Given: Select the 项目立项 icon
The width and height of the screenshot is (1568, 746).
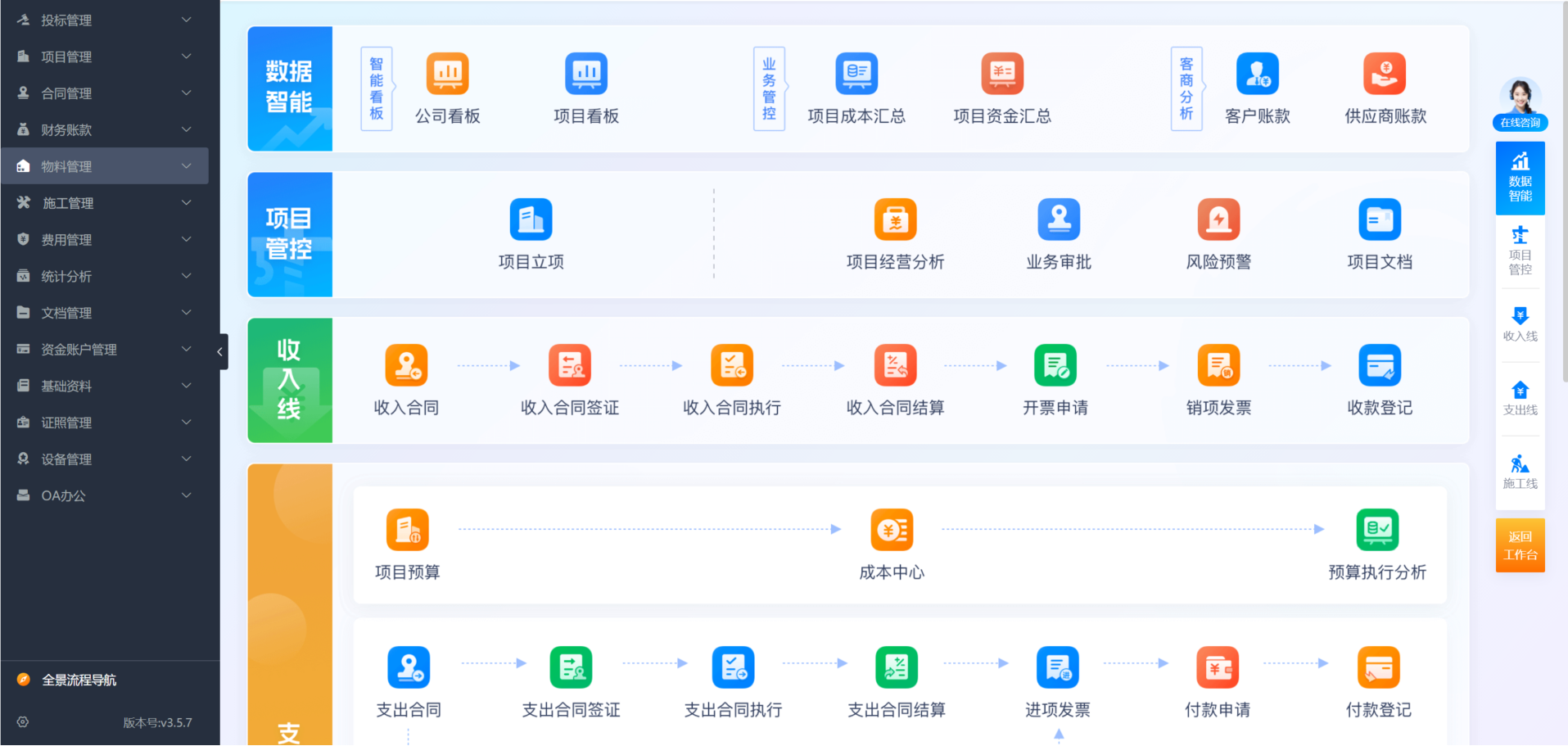Looking at the screenshot, I should click(530, 219).
